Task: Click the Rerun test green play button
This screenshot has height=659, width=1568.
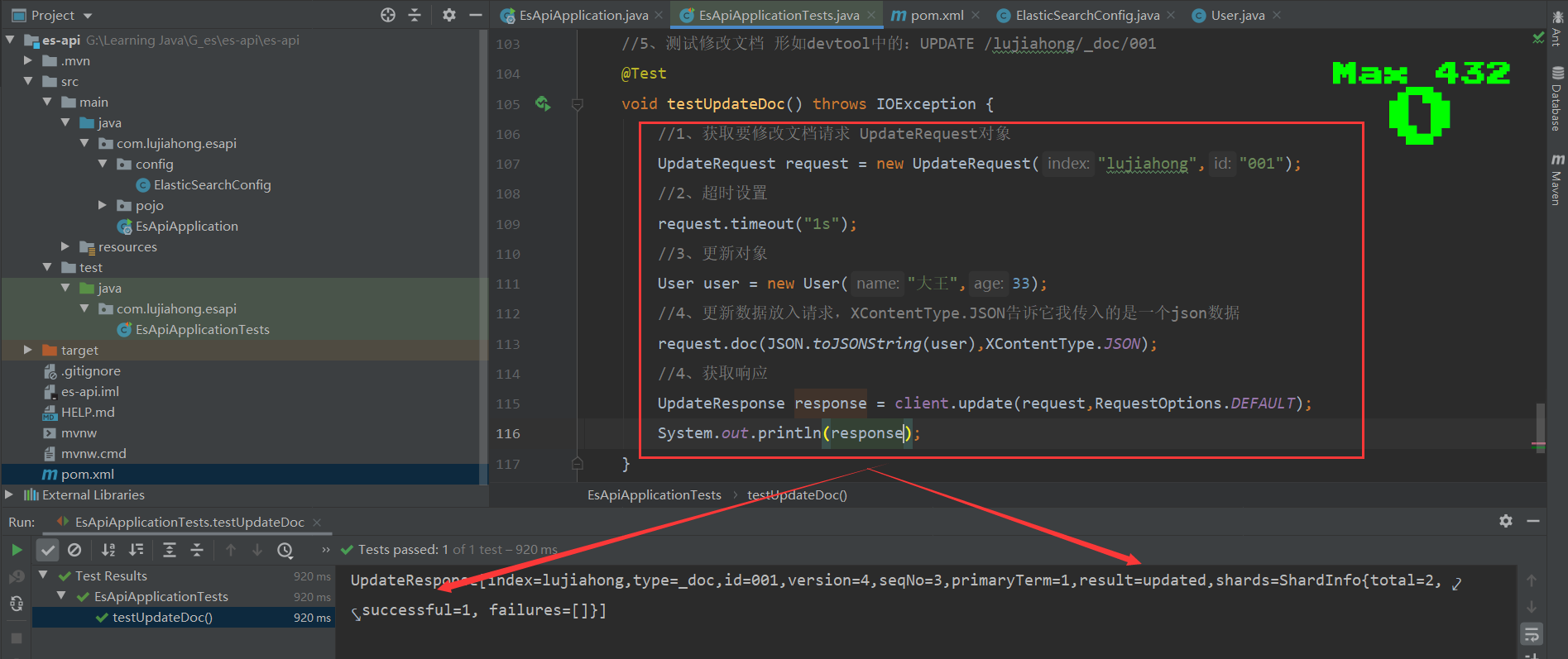Action: click(17, 550)
